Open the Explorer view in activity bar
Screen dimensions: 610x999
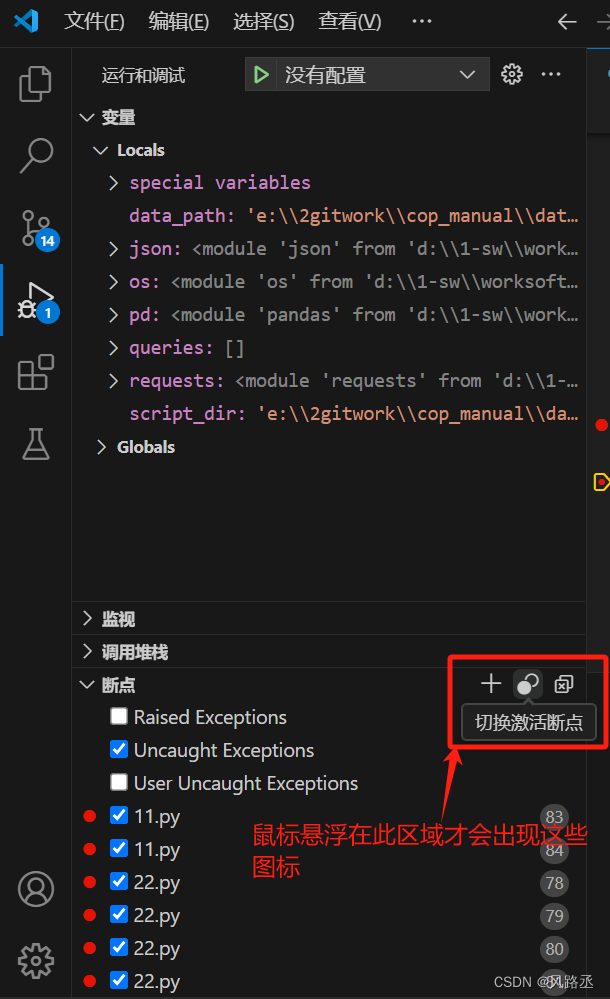tap(35, 83)
